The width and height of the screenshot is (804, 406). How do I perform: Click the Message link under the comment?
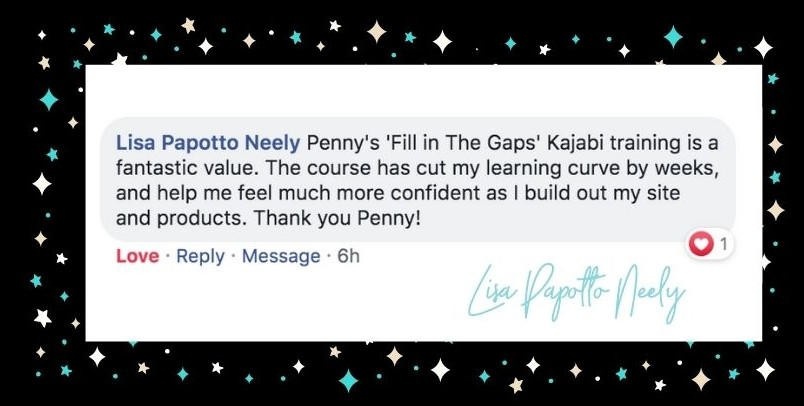(281, 257)
